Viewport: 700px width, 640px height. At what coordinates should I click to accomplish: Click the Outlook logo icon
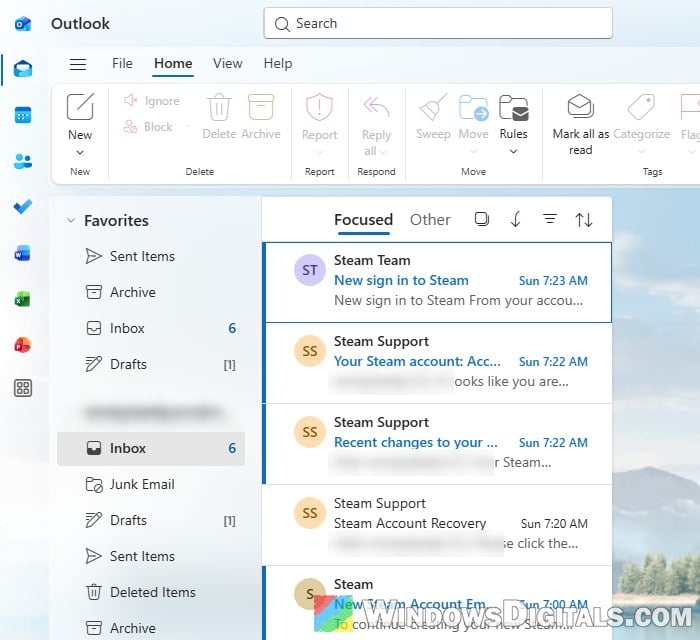(x=23, y=23)
